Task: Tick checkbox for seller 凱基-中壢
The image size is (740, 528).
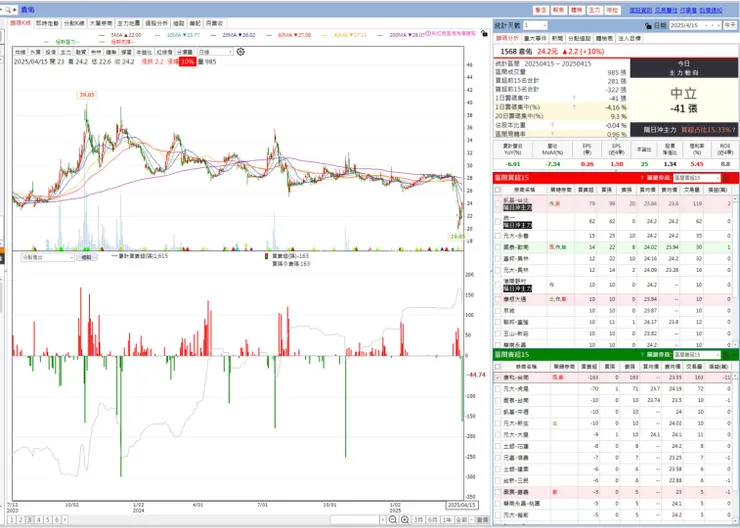Action: pos(497,412)
